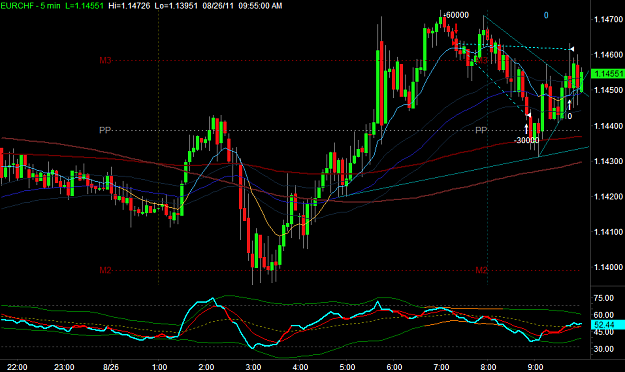Click the 8/26 date axis label
The width and height of the screenshot is (625, 372).
(111, 367)
